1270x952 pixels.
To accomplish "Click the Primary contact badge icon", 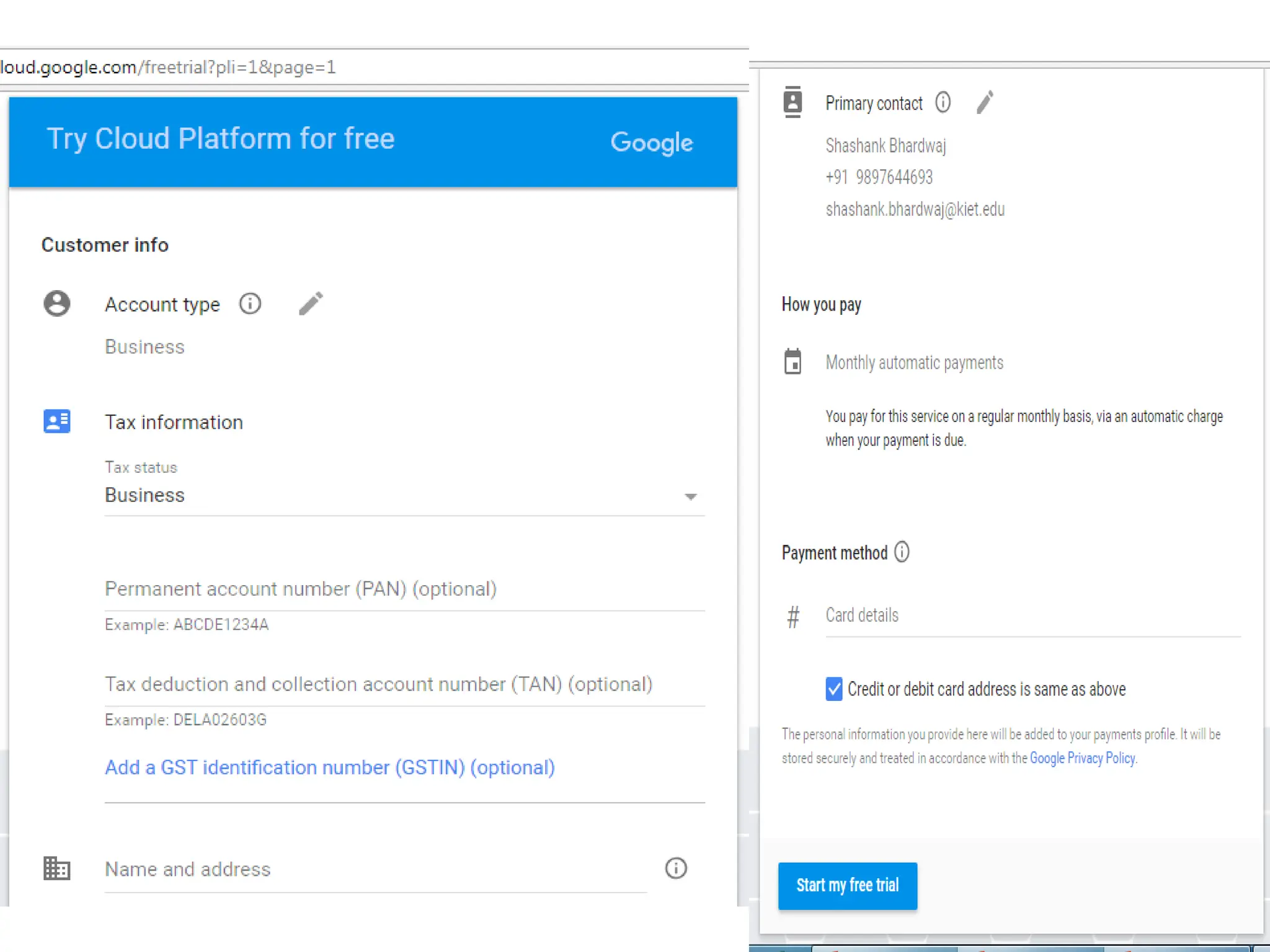I will pyautogui.click(x=793, y=102).
